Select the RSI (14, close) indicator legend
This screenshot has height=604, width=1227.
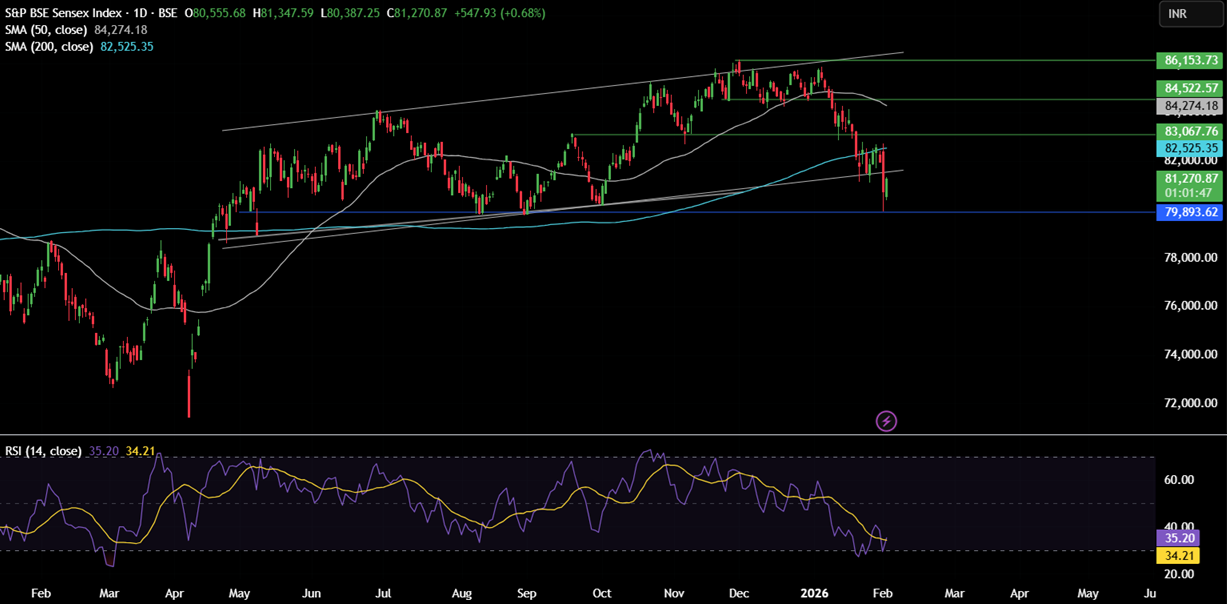click(x=41, y=451)
